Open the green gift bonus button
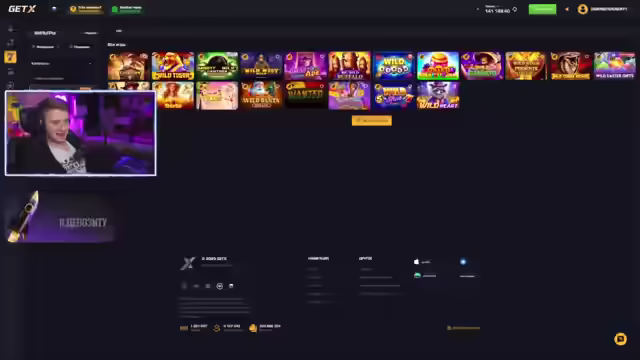Viewport: 640px width, 360px height. tap(127, 9)
